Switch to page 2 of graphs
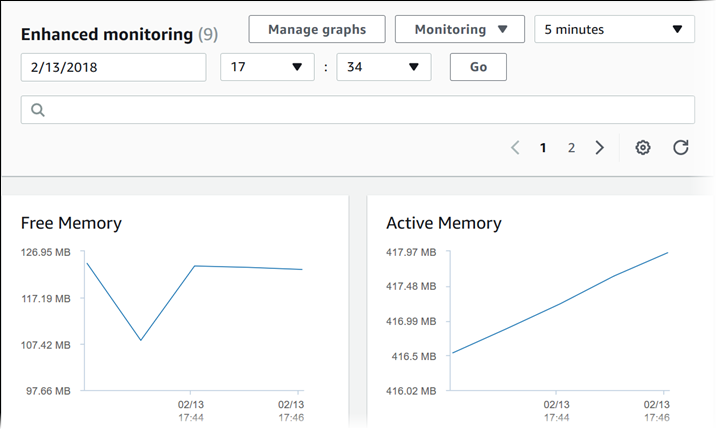 coord(571,148)
